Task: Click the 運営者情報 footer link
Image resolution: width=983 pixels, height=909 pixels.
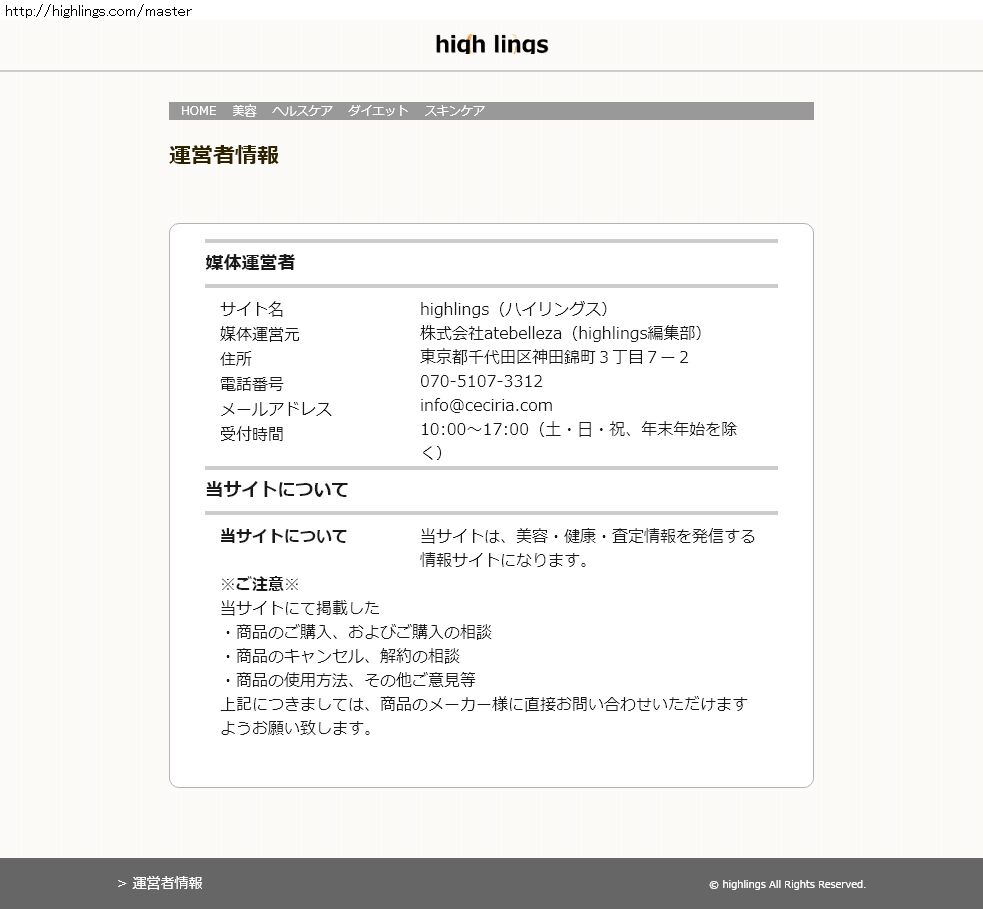Action: (167, 883)
